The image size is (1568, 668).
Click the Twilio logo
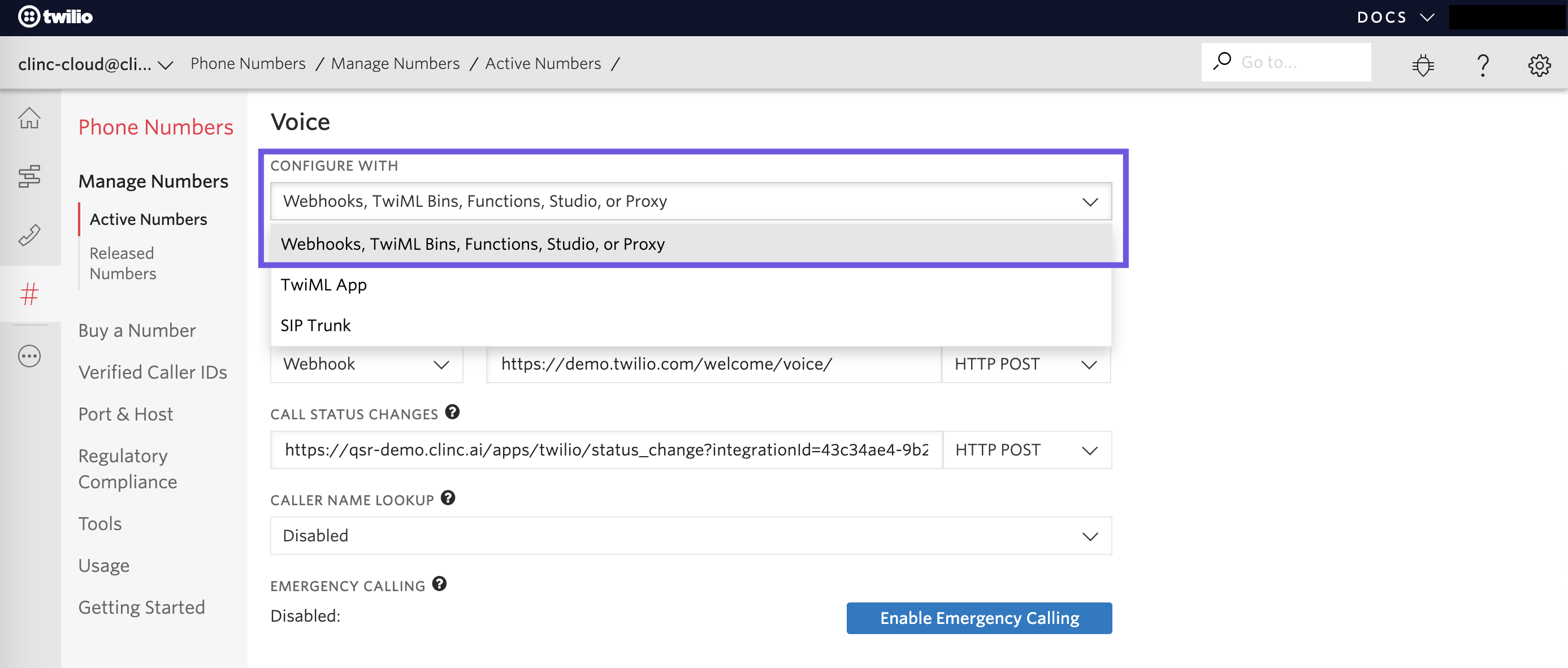[55, 16]
